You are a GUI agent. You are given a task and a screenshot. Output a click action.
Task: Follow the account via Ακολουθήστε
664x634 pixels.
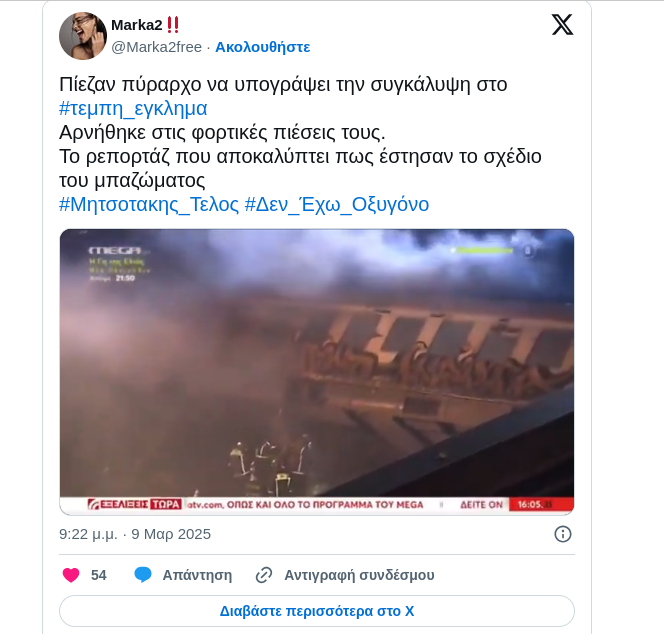pyautogui.click(x=263, y=47)
